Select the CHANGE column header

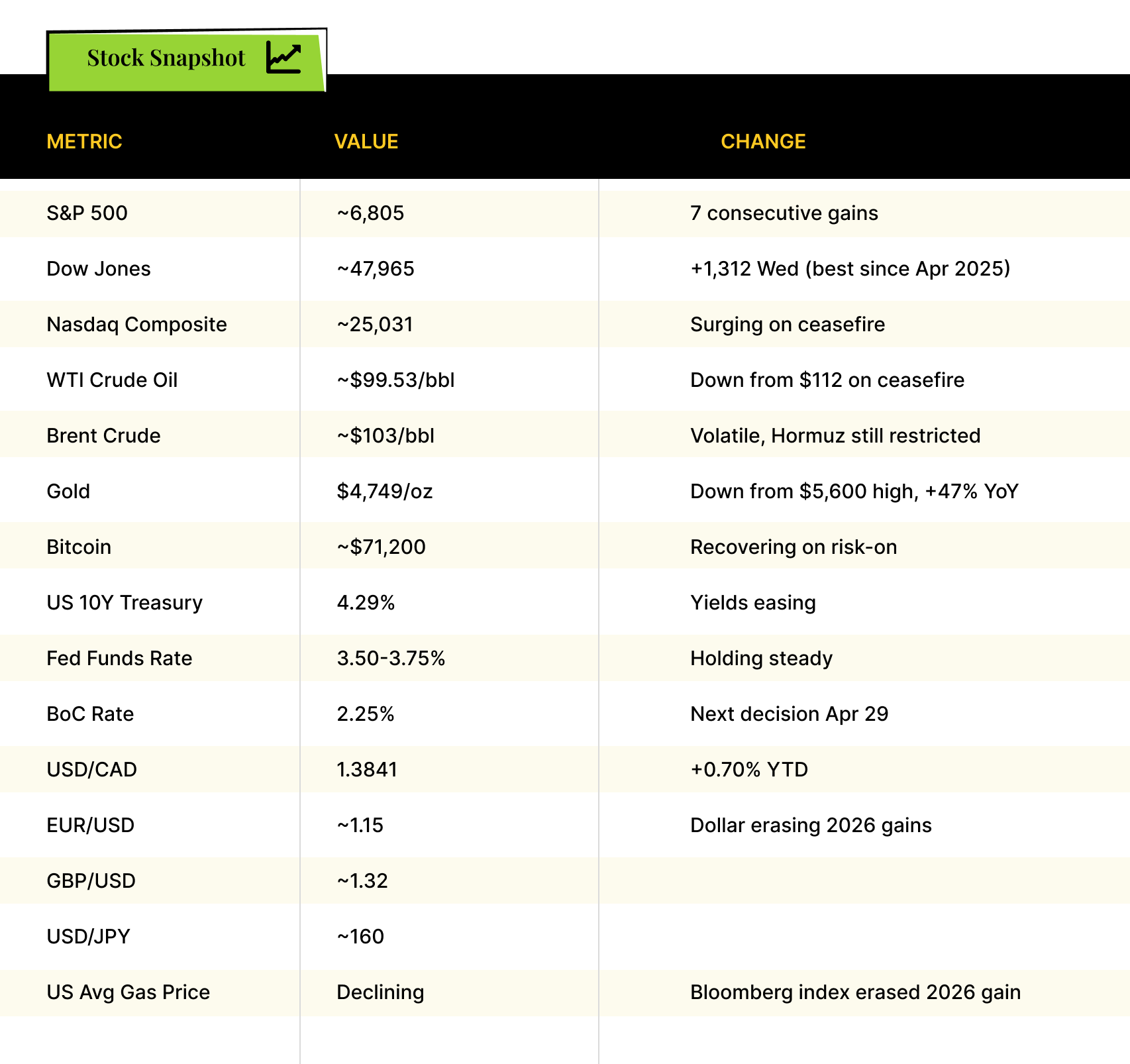[x=763, y=141]
